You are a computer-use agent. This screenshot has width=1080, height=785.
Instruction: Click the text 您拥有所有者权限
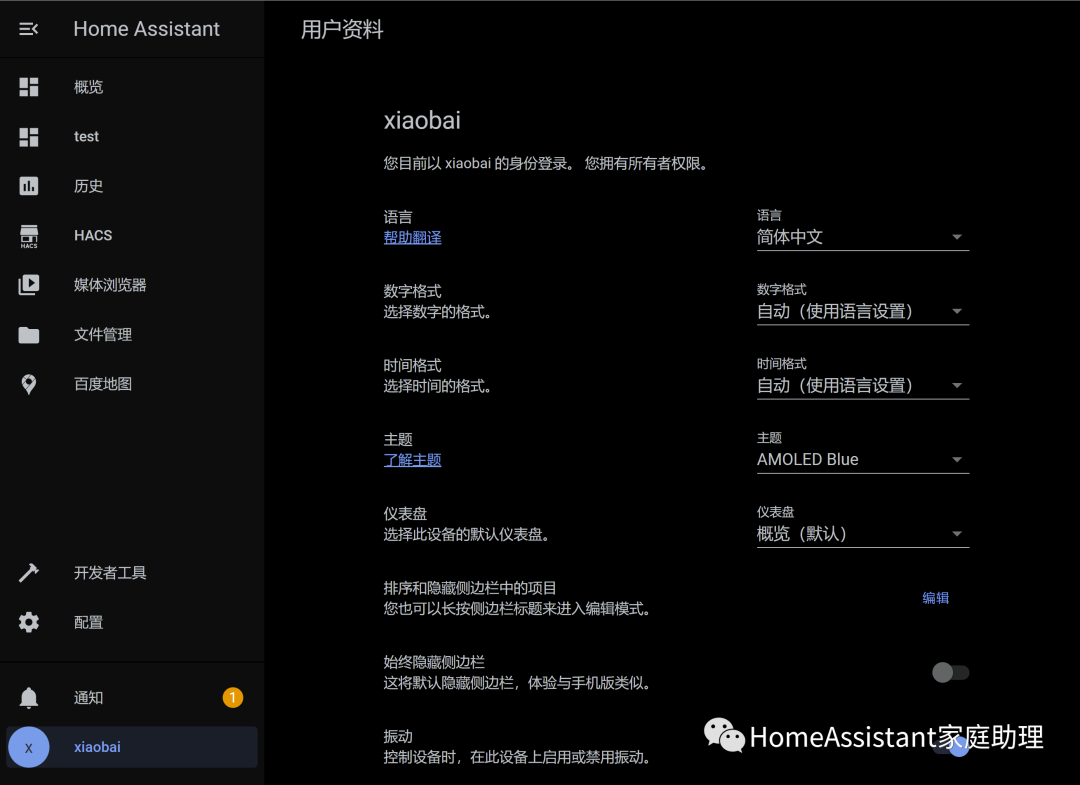pos(647,164)
